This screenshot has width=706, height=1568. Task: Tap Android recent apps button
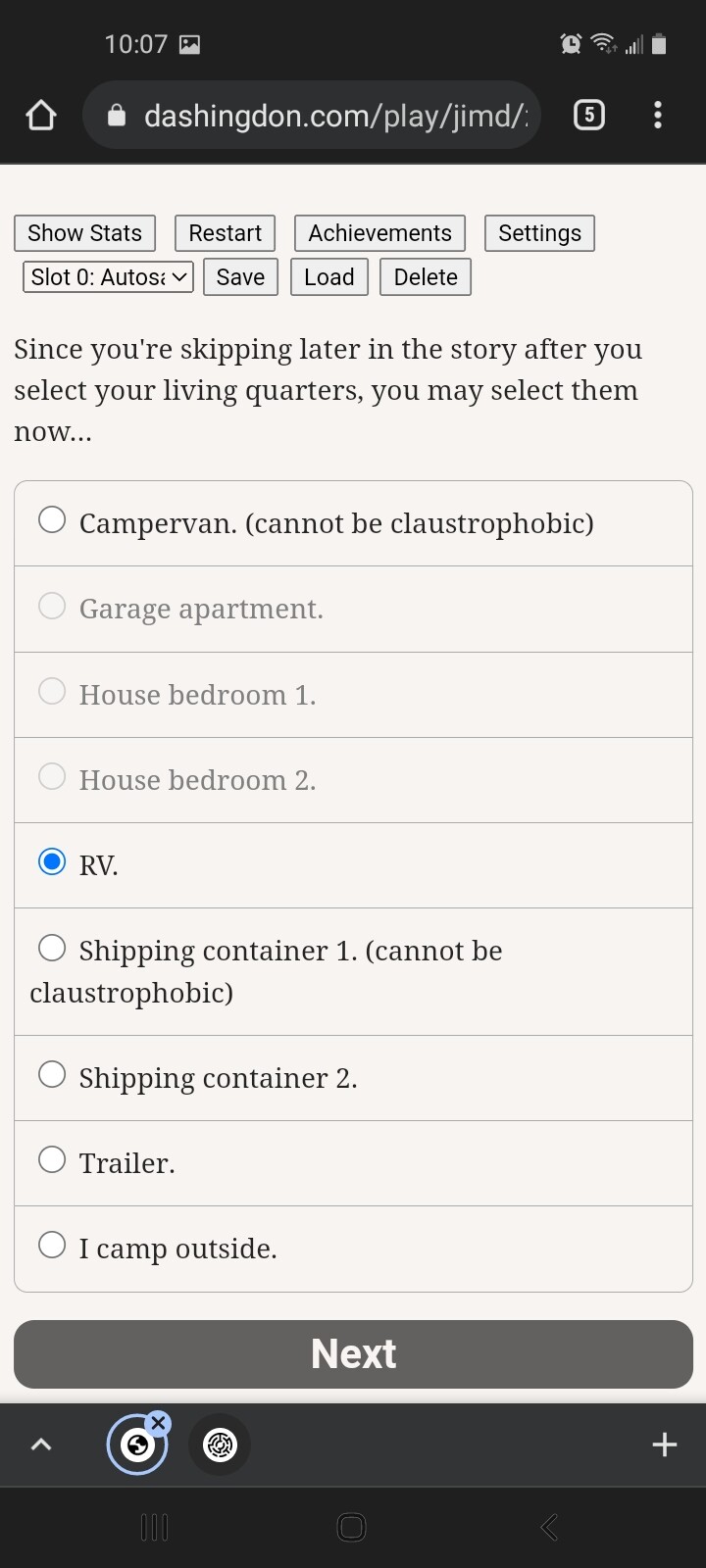click(155, 1527)
